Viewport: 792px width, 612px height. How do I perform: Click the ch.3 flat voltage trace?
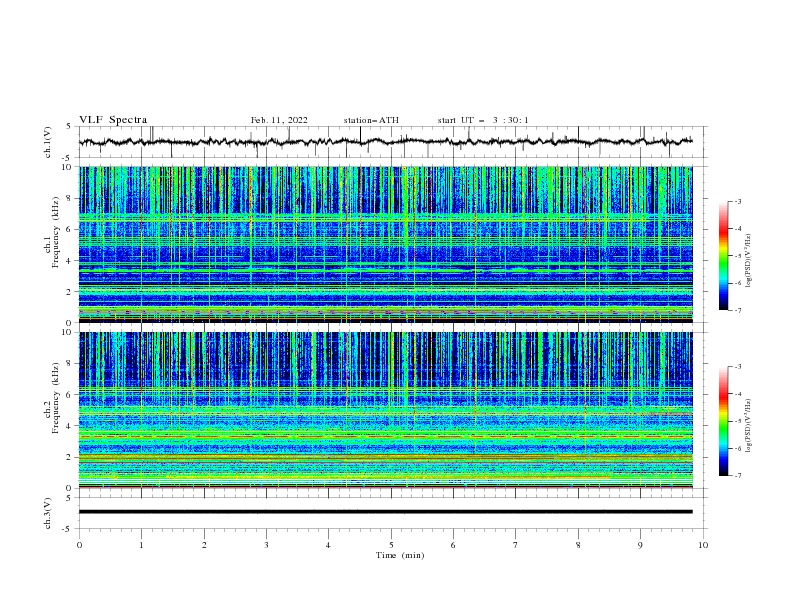[385, 512]
